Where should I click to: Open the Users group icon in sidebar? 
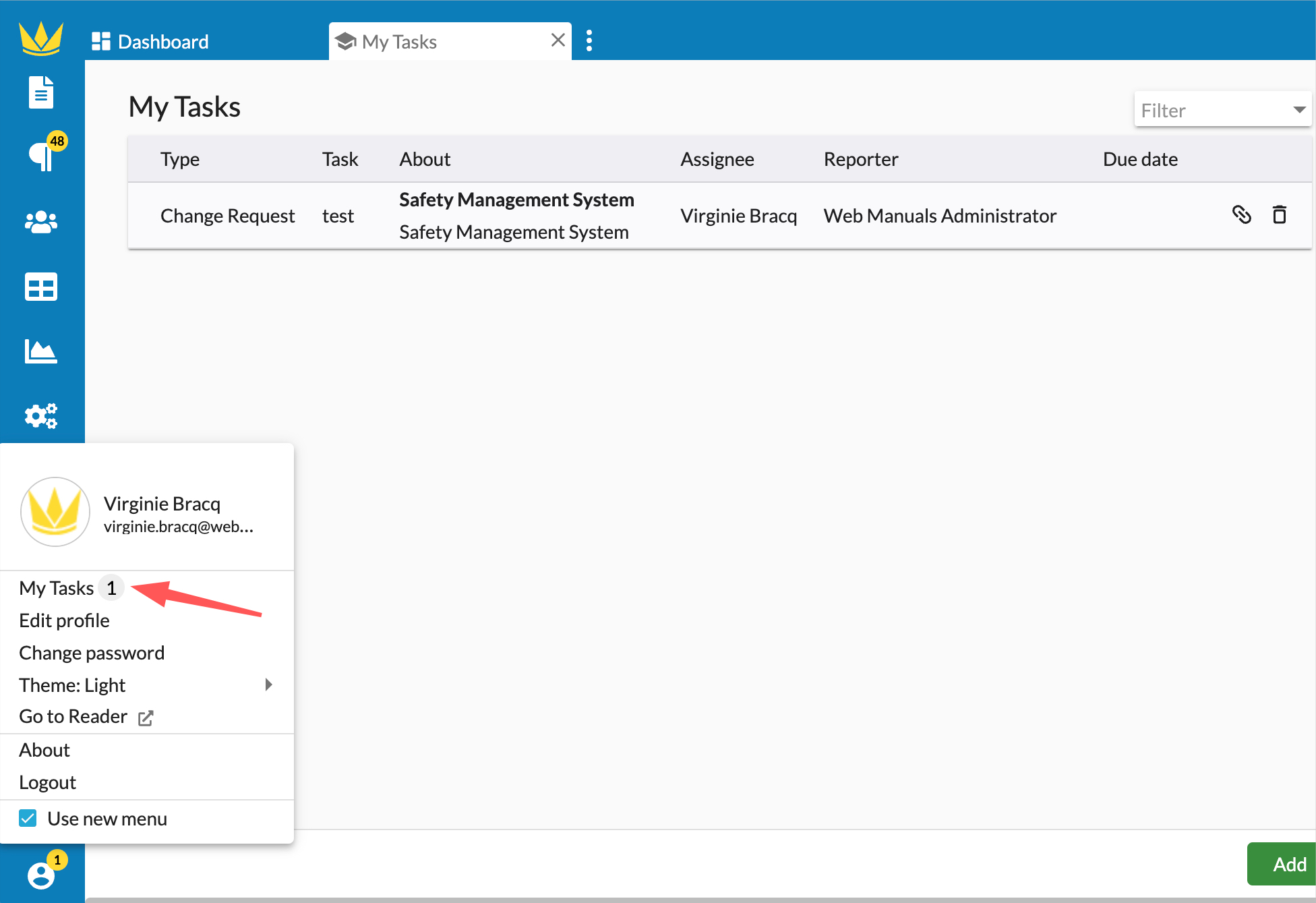point(41,222)
